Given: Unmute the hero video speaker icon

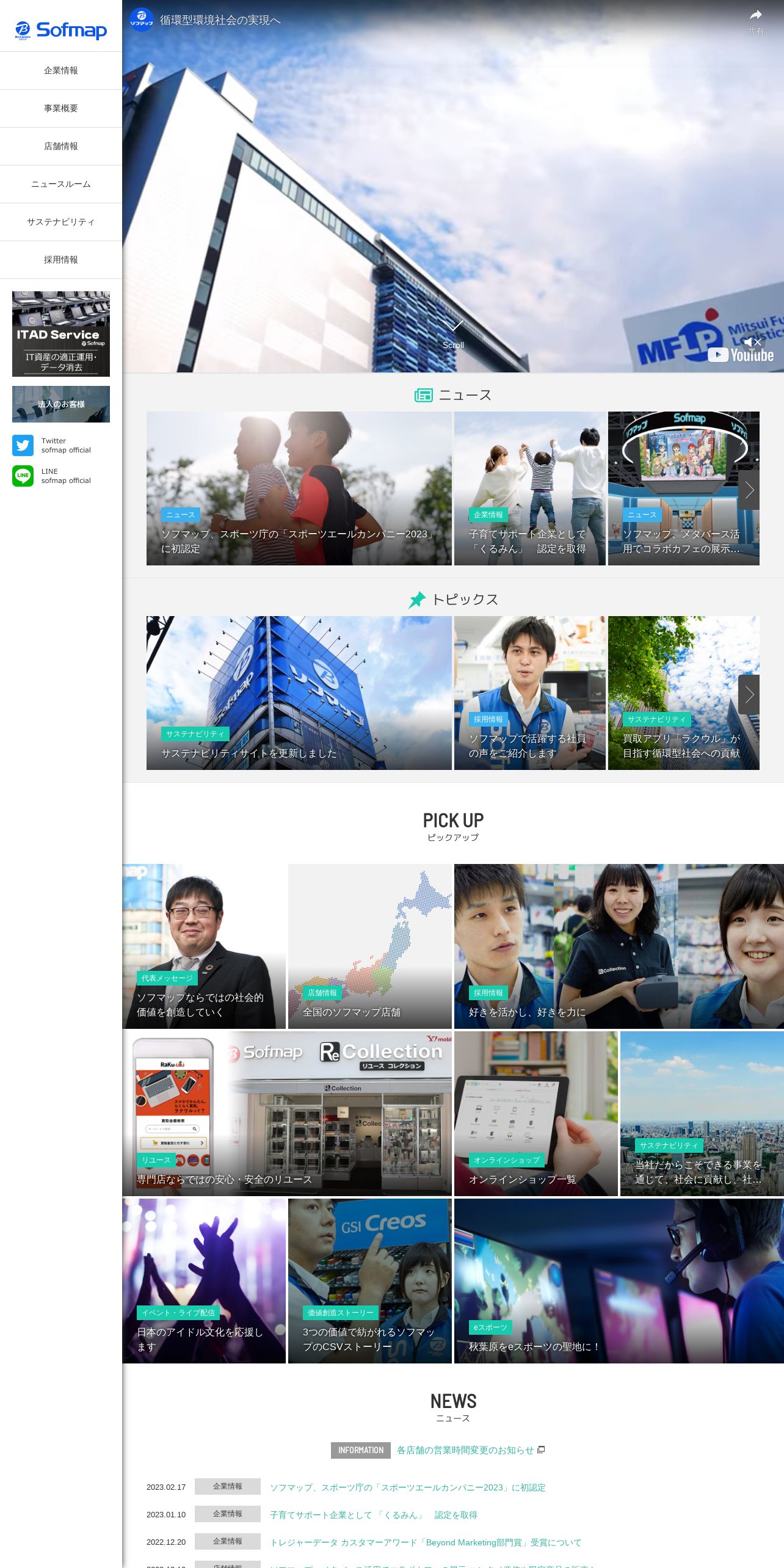Looking at the screenshot, I should (753, 342).
